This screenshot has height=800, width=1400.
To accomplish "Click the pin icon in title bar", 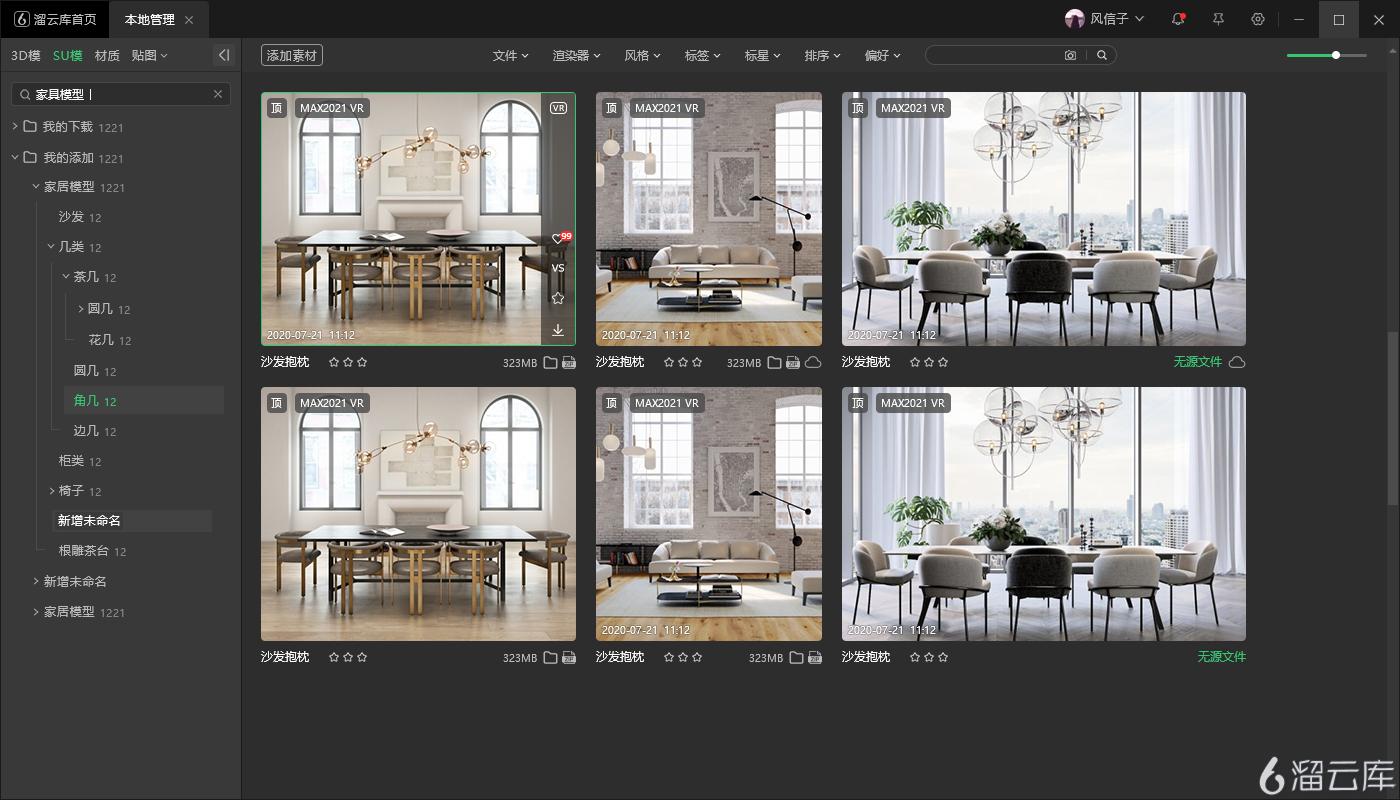I will [1217, 19].
